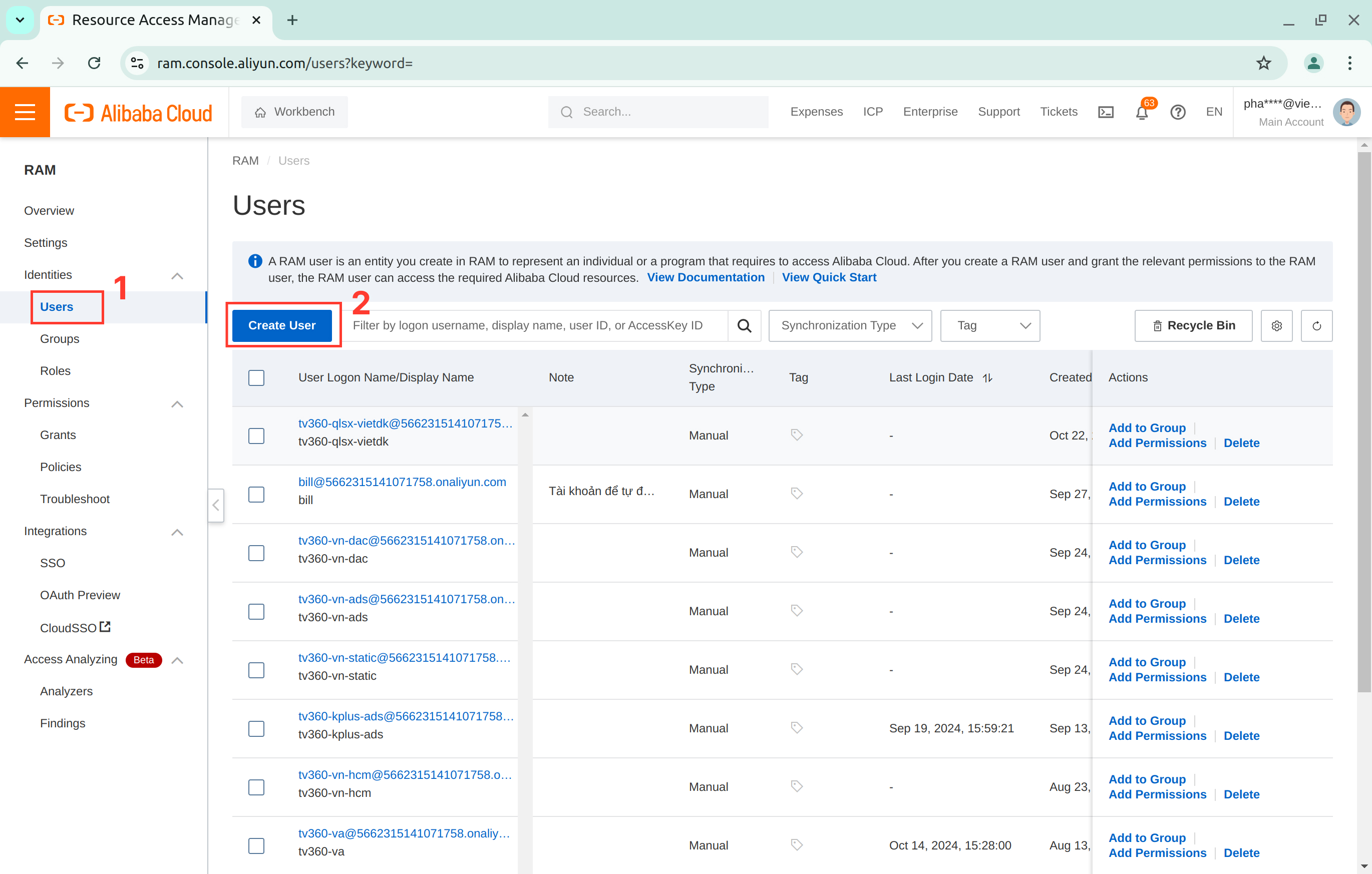The image size is (1372, 874).
Task: Click the page vertical scrollbar
Action: (1364, 421)
